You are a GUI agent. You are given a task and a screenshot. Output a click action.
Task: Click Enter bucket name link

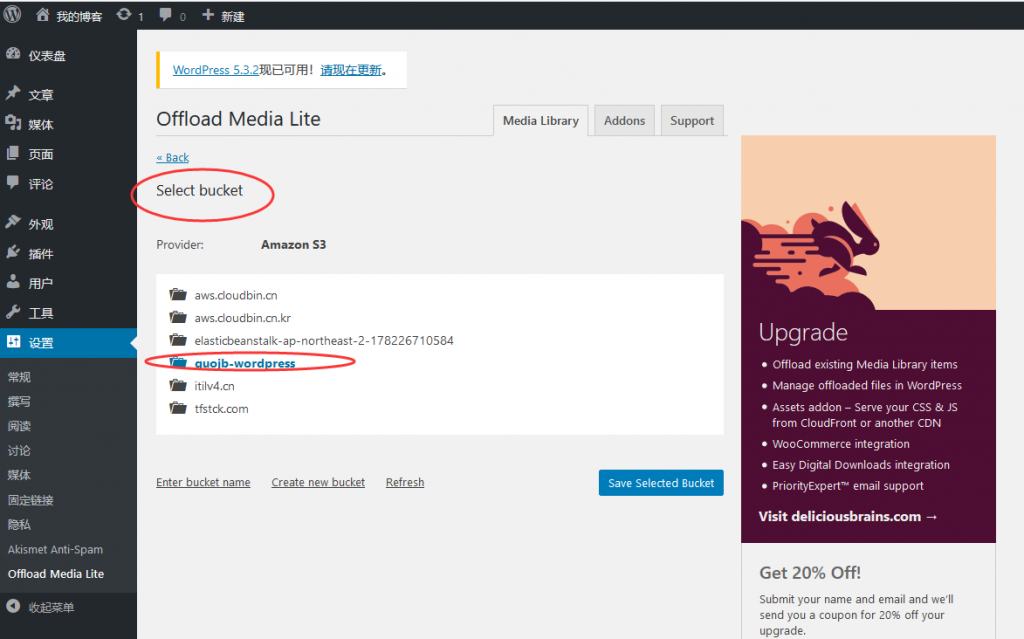(x=203, y=482)
